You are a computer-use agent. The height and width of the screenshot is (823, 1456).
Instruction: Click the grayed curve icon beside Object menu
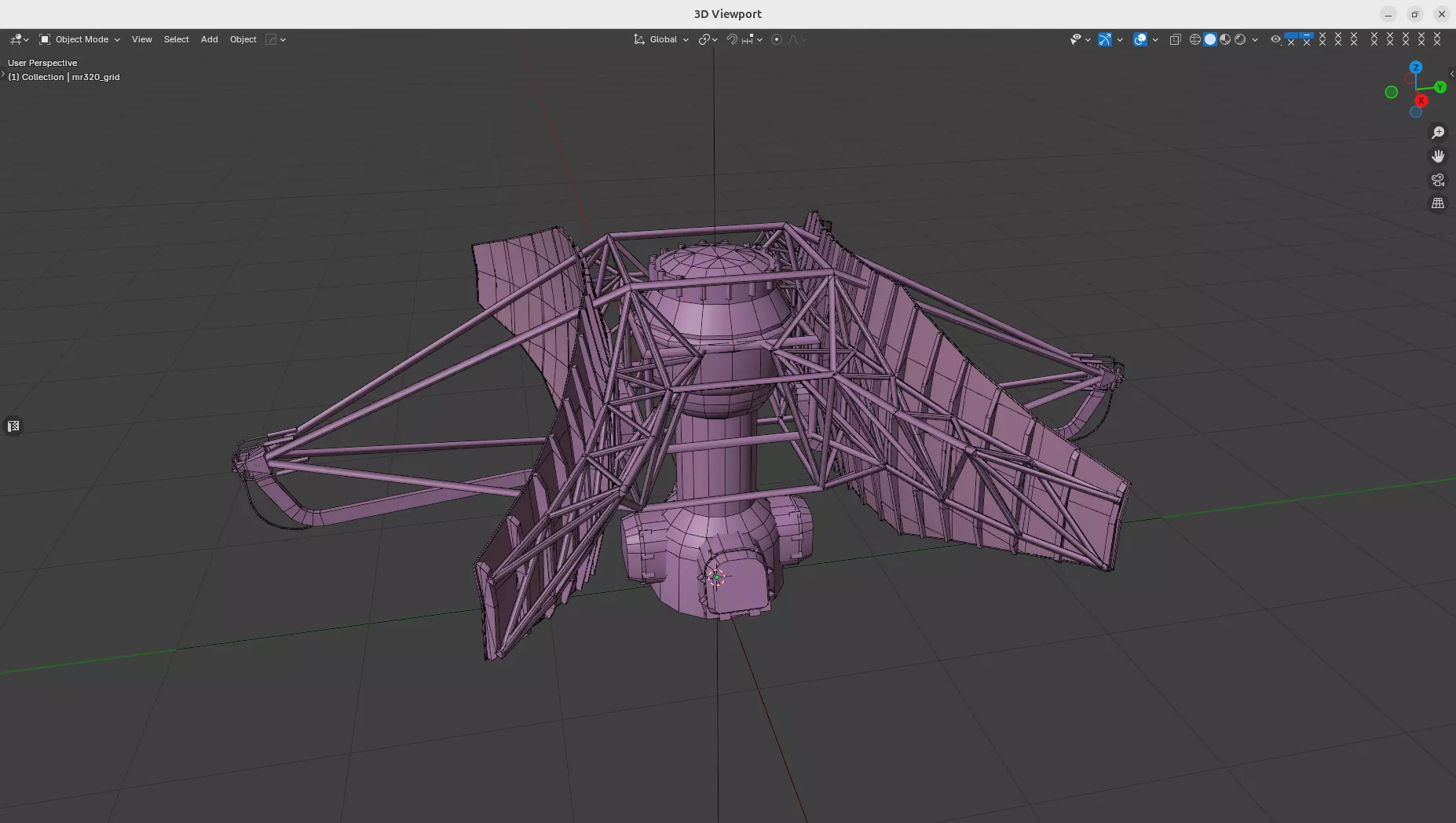pyautogui.click(x=271, y=39)
